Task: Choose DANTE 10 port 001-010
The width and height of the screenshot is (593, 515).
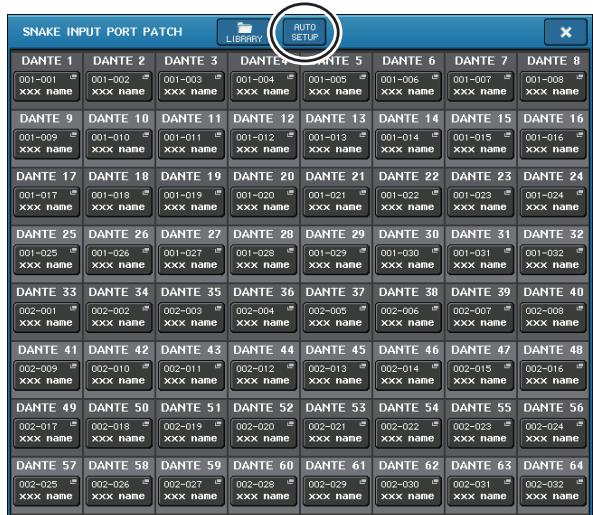Action: (x=119, y=144)
